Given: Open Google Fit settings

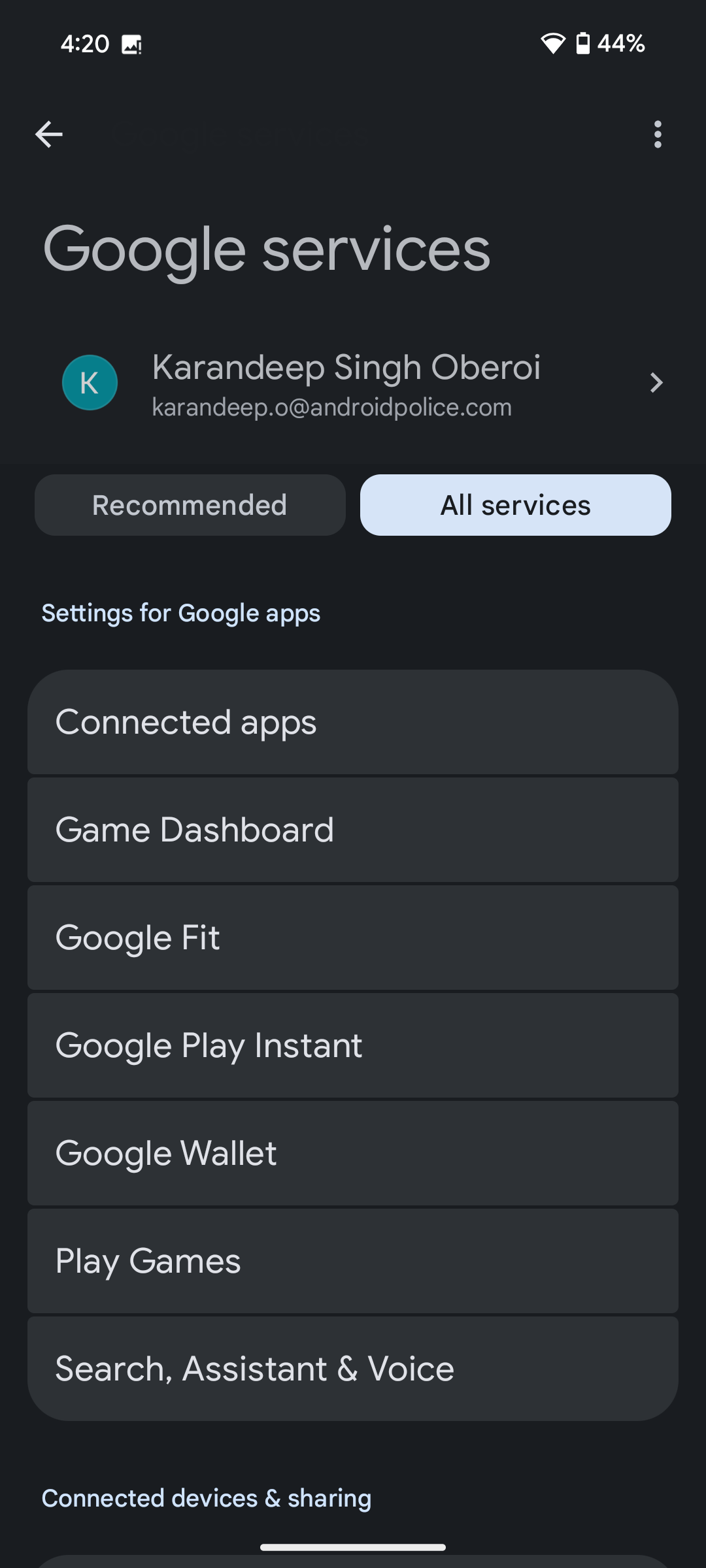Looking at the screenshot, I should pos(352,938).
